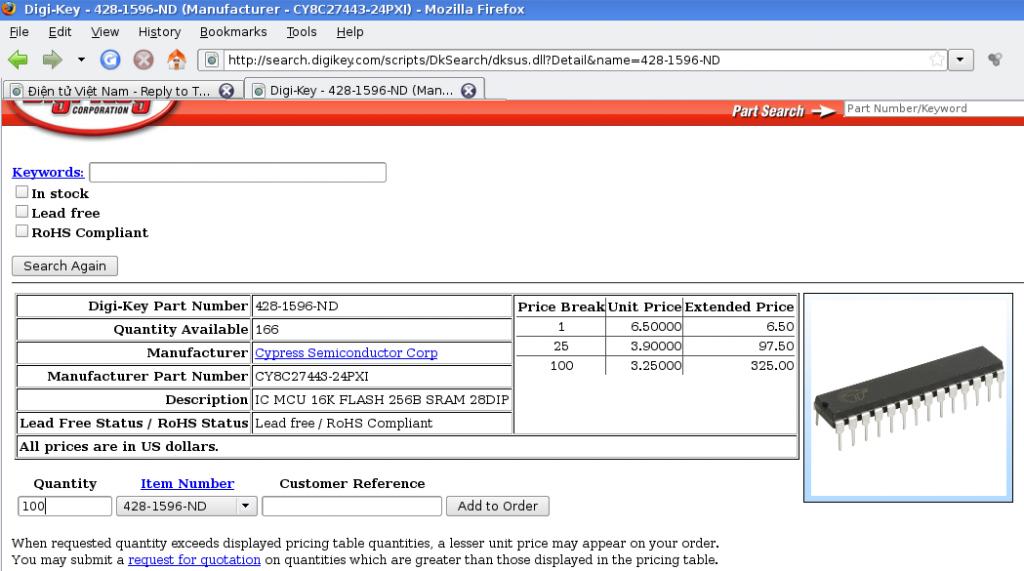Click the Quantity field containing 100
The height and width of the screenshot is (571, 1024).
65,506
